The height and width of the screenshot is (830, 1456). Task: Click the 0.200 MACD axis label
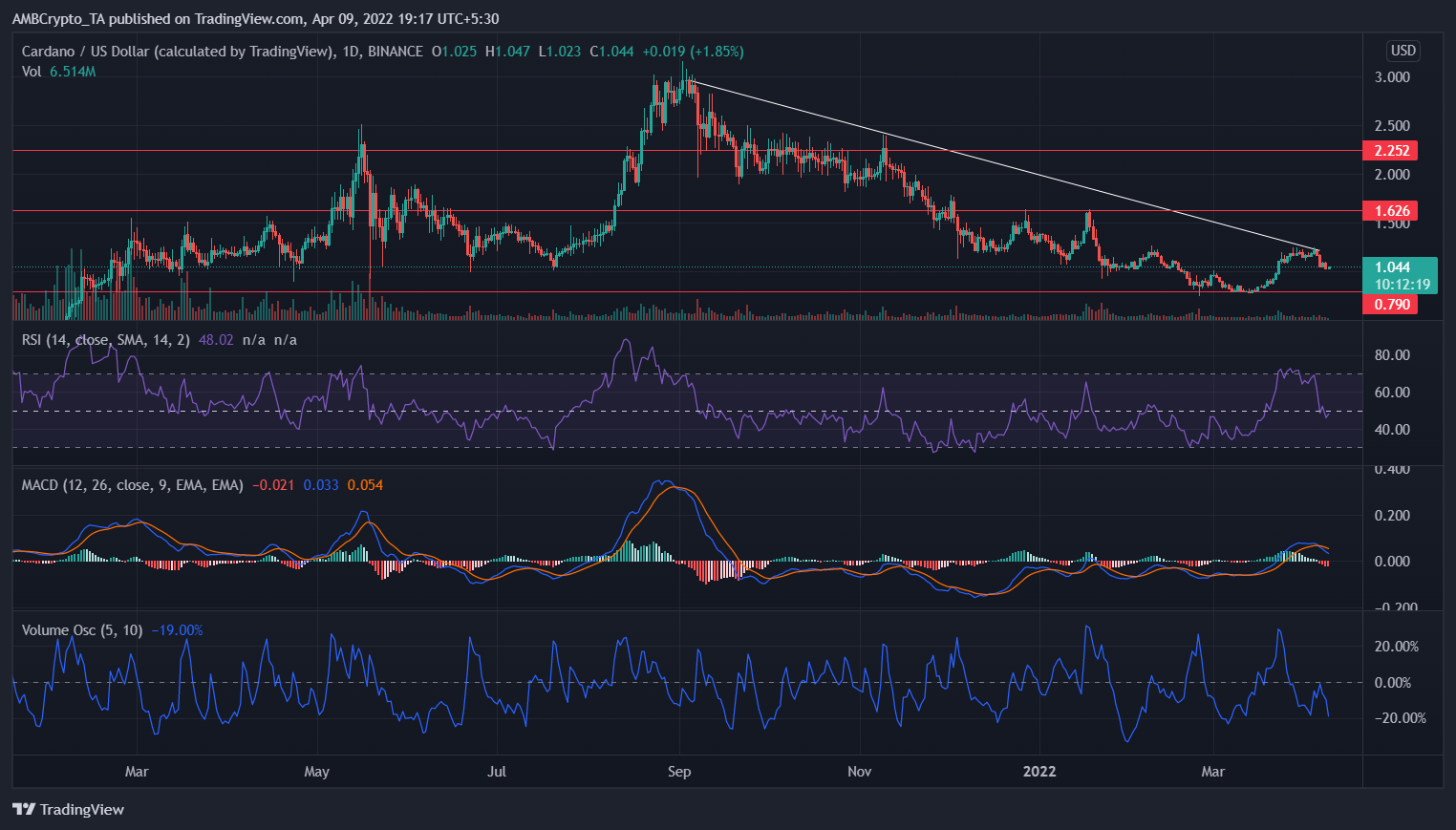(x=1392, y=516)
